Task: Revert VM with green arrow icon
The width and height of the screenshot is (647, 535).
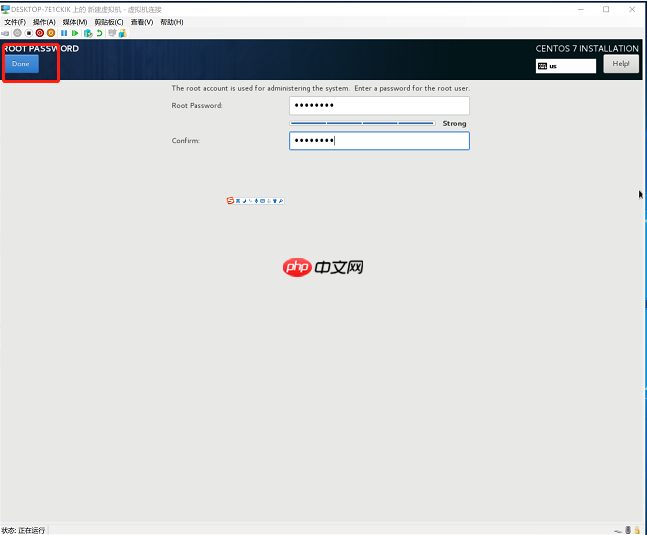Action: [x=99, y=33]
